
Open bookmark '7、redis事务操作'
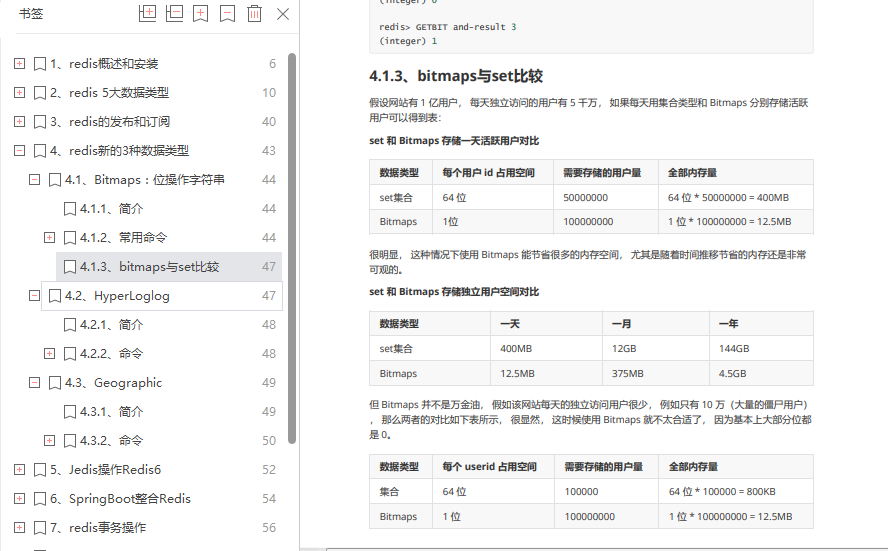98,528
